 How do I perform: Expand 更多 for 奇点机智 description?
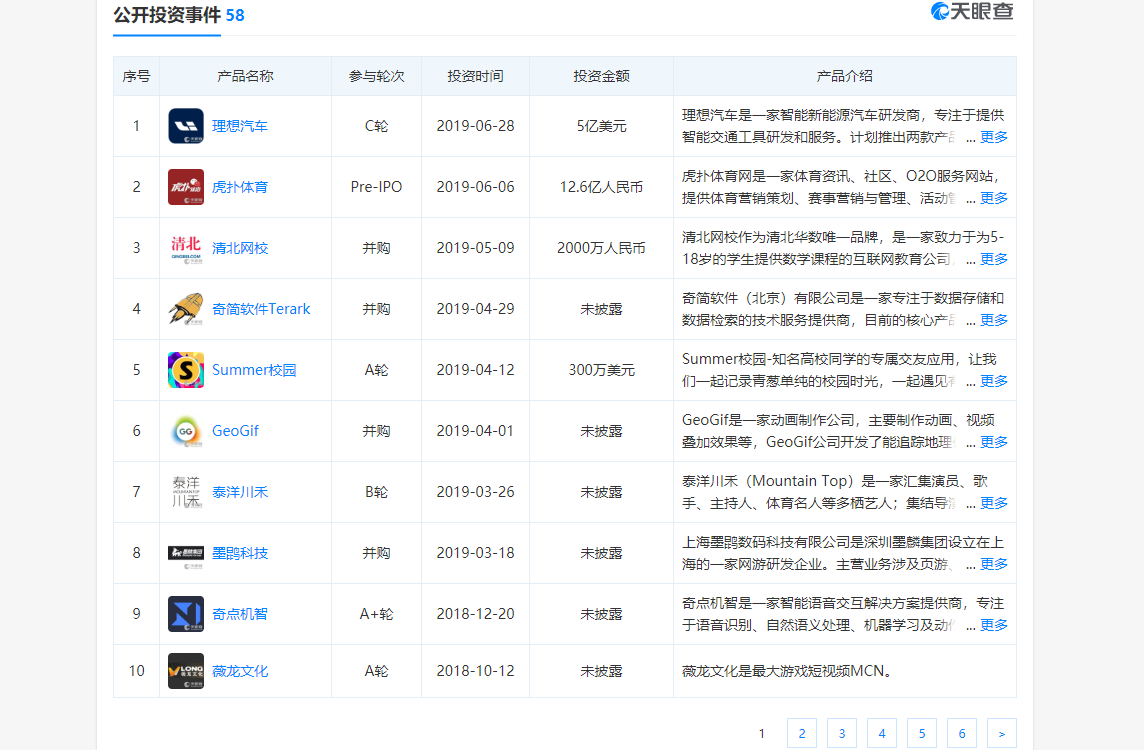pyautogui.click(x=994, y=625)
